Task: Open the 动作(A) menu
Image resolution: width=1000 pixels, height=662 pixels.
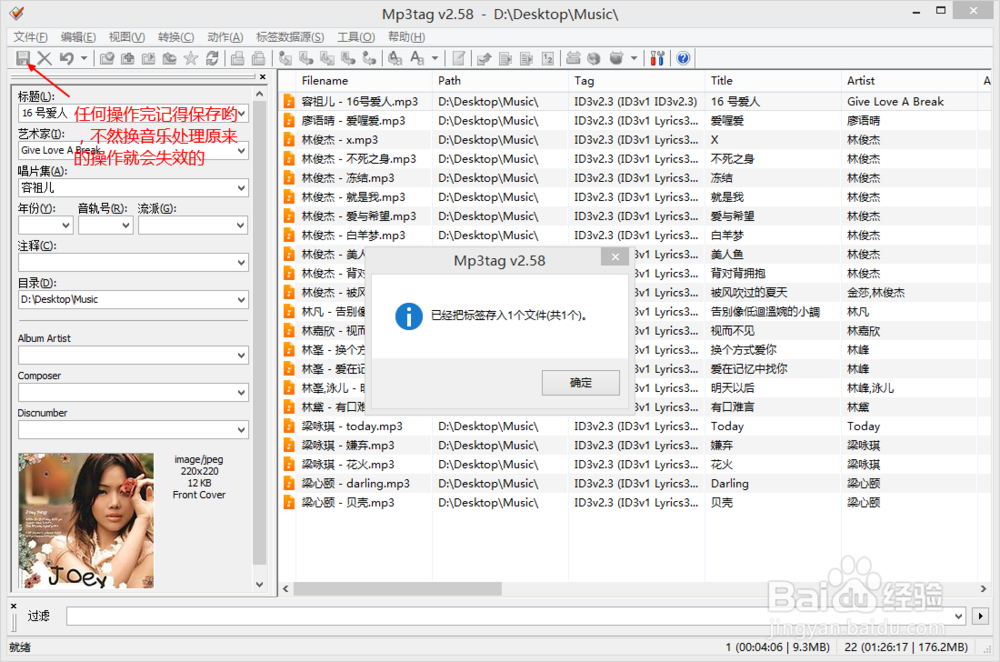Action: (225, 37)
